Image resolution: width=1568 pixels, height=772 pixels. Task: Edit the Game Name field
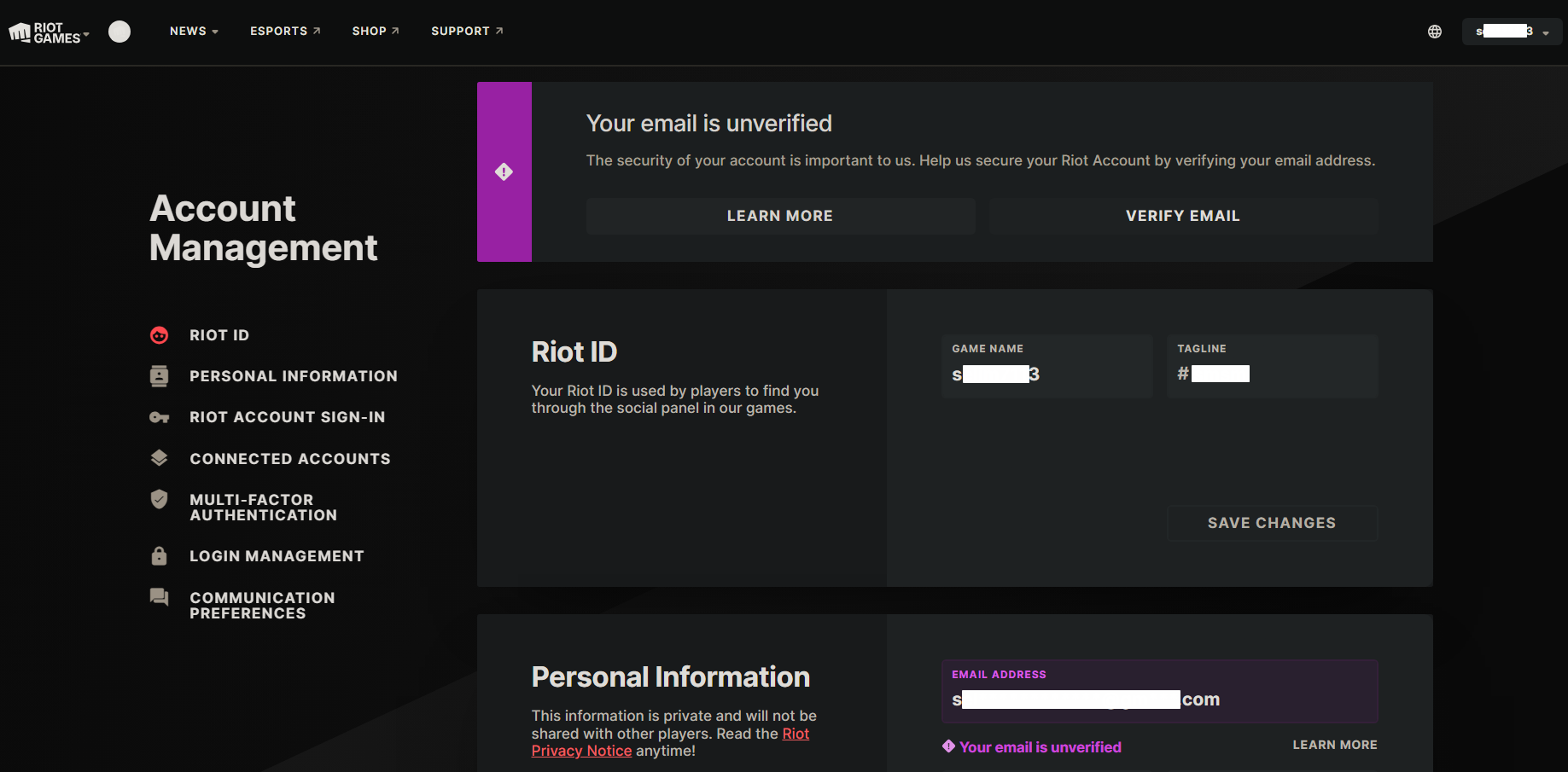pyautogui.click(x=1046, y=366)
